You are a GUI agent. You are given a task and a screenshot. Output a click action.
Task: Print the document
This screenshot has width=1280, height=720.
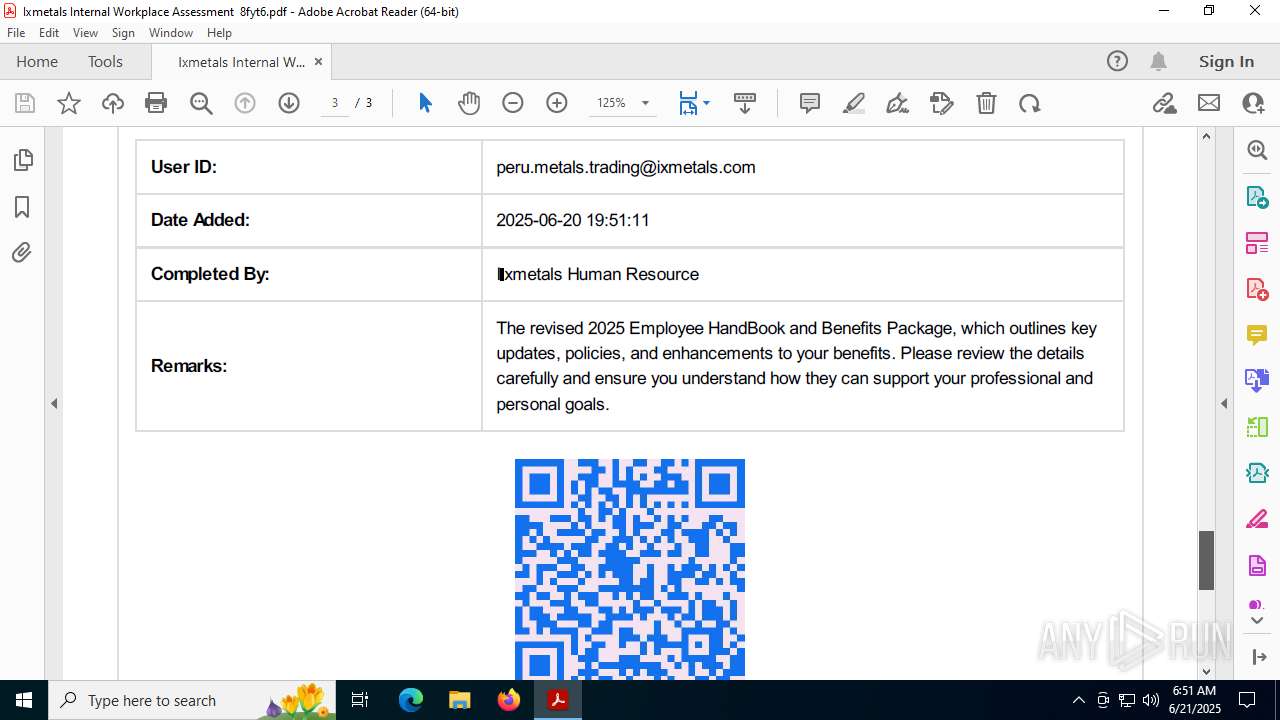(156, 103)
